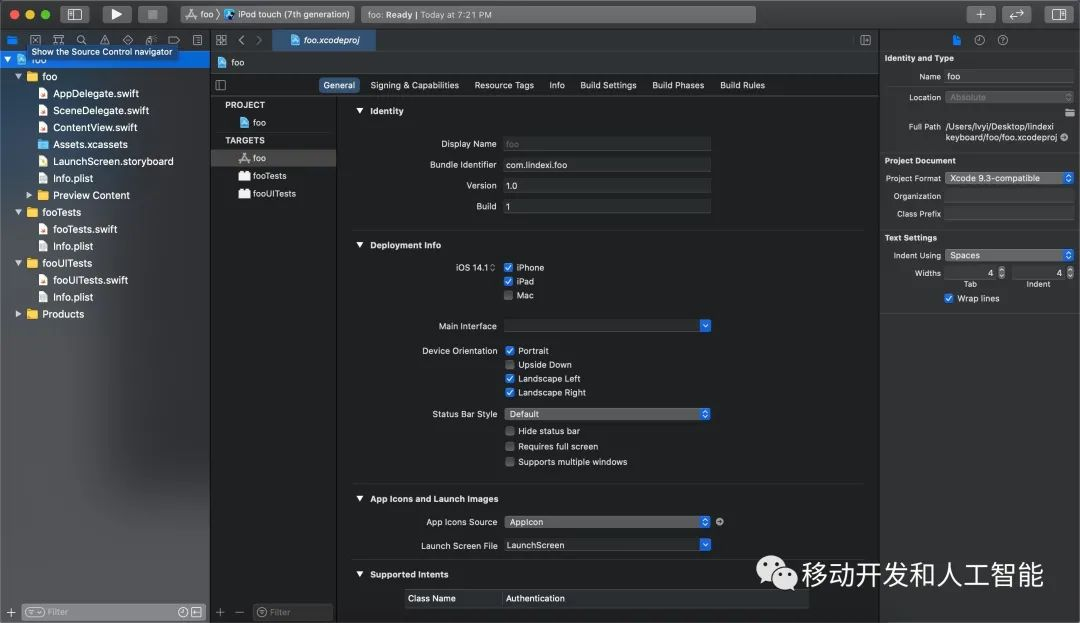Image resolution: width=1080 pixels, height=623 pixels.
Task: Open the code review arrows button
Action: coord(1016,14)
